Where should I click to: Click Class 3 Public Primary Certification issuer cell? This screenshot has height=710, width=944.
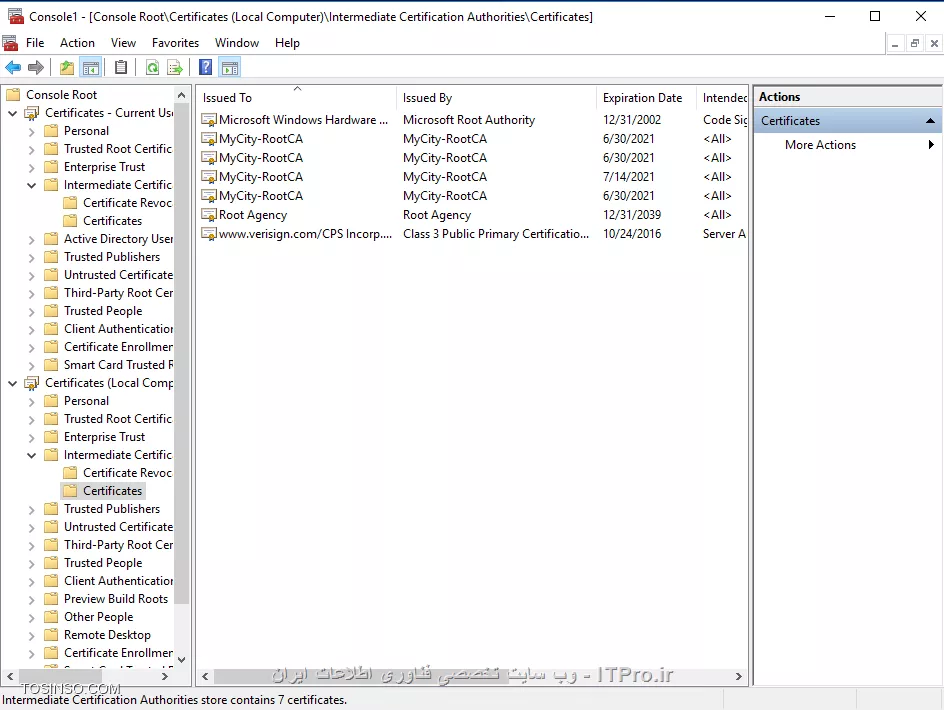pyautogui.click(x=496, y=234)
